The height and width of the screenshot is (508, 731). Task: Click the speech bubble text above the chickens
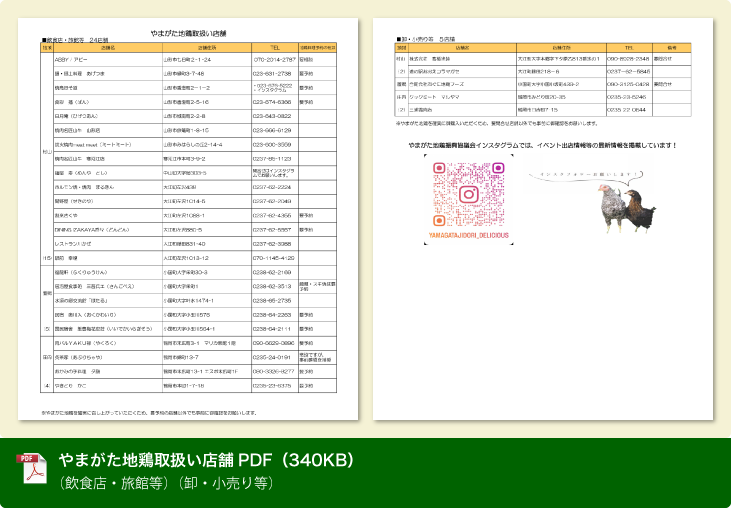click(586, 175)
